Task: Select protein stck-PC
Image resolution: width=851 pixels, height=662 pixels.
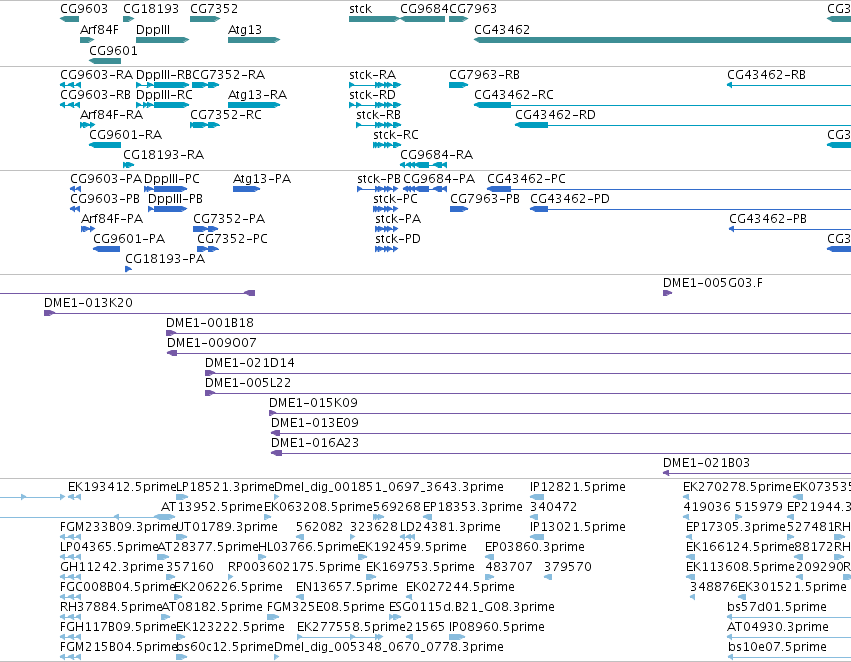Action: coord(386,209)
